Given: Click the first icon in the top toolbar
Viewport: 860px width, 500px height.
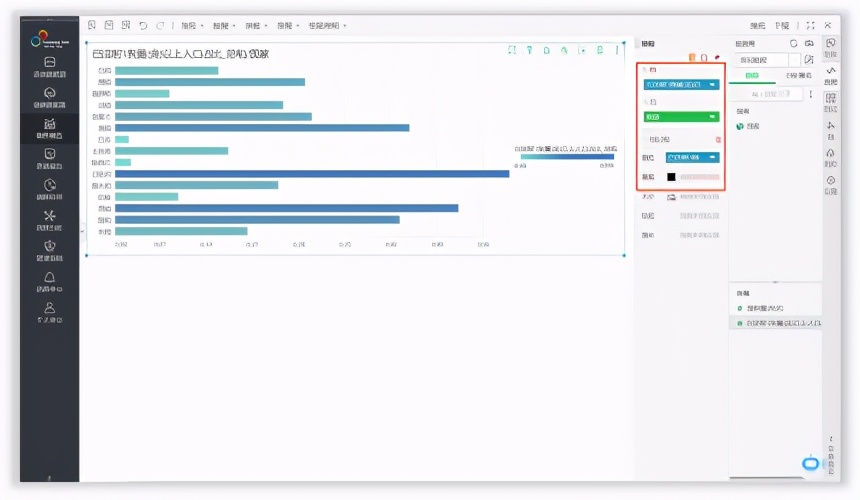Looking at the screenshot, I should coord(92,25).
